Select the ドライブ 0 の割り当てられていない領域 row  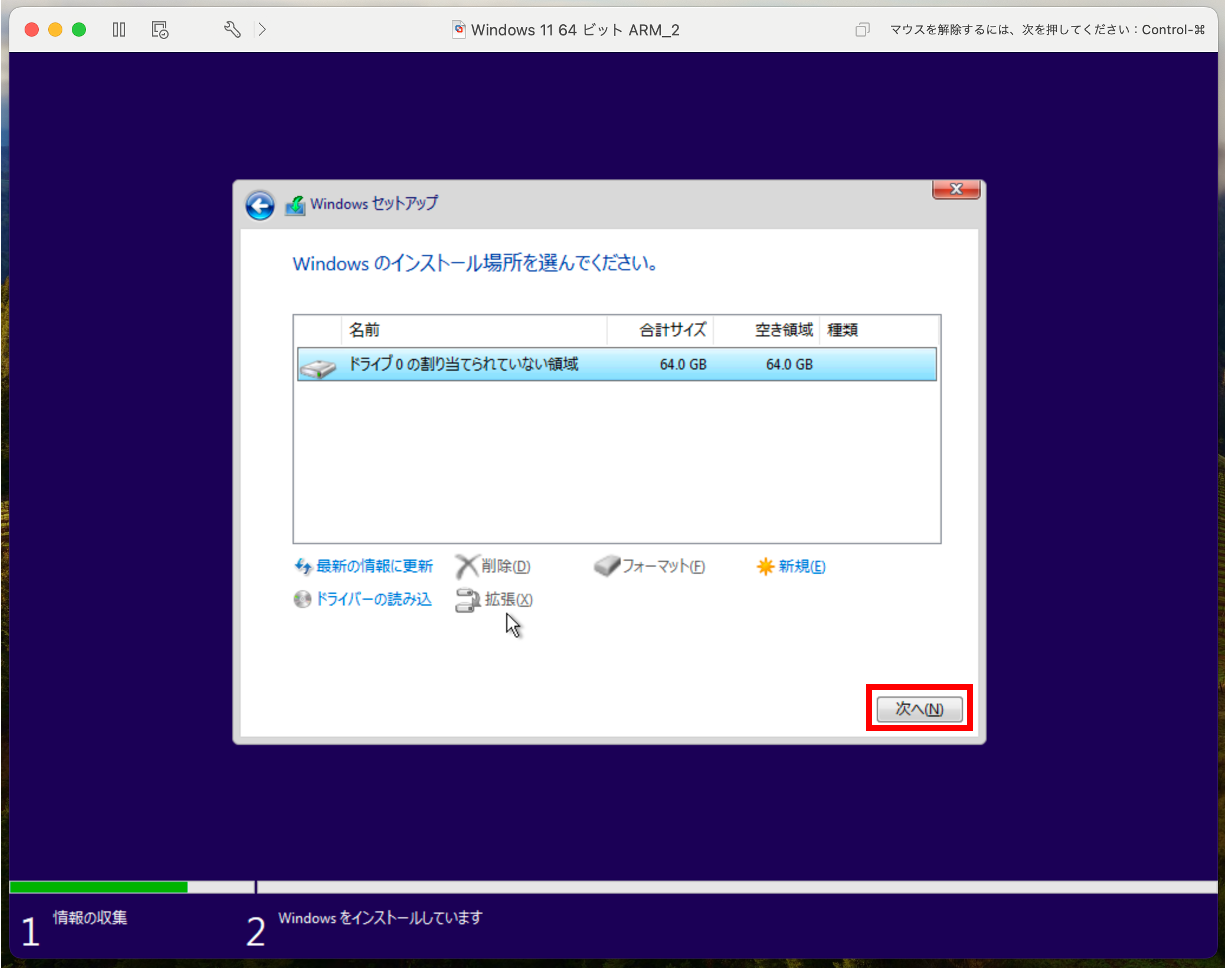(617, 365)
